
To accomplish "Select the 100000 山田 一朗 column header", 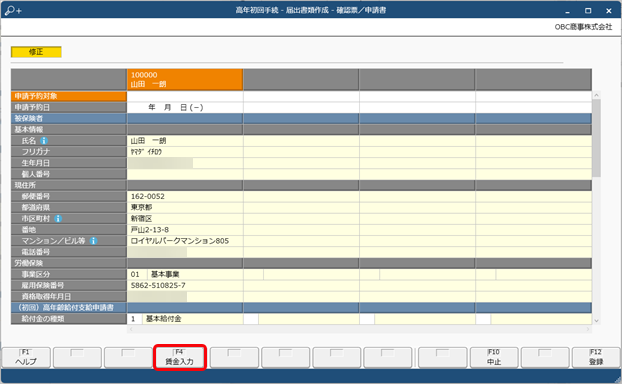I will (185, 79).
